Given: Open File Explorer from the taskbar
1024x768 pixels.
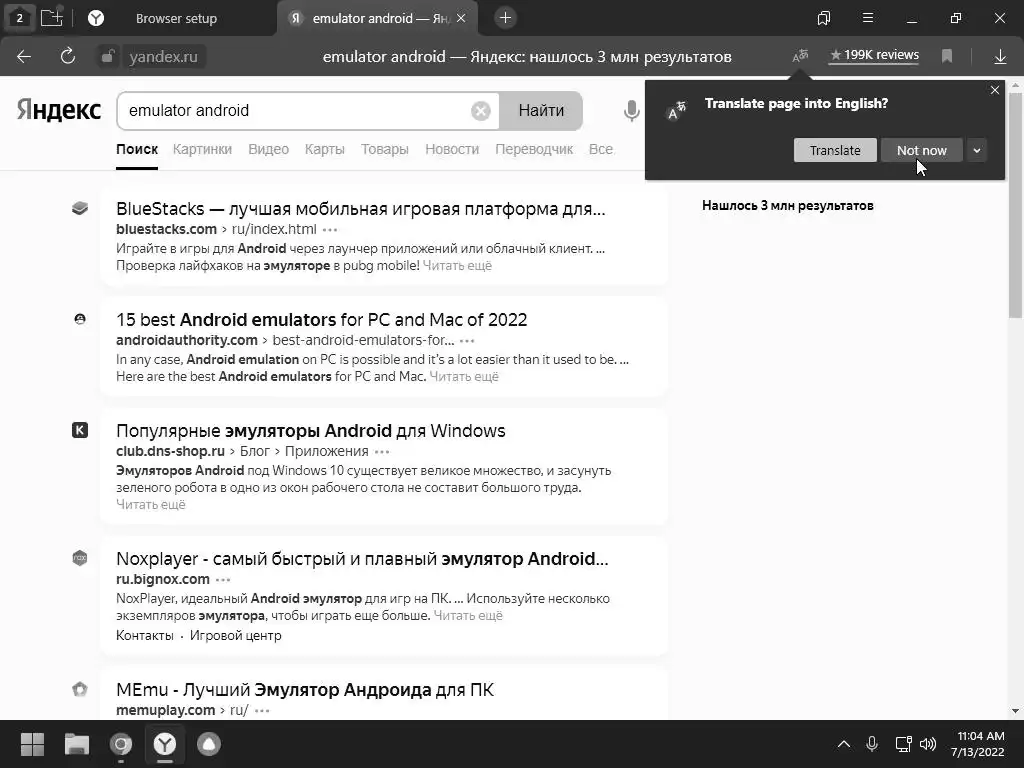Looking at the screenshot, I should 76,744.
